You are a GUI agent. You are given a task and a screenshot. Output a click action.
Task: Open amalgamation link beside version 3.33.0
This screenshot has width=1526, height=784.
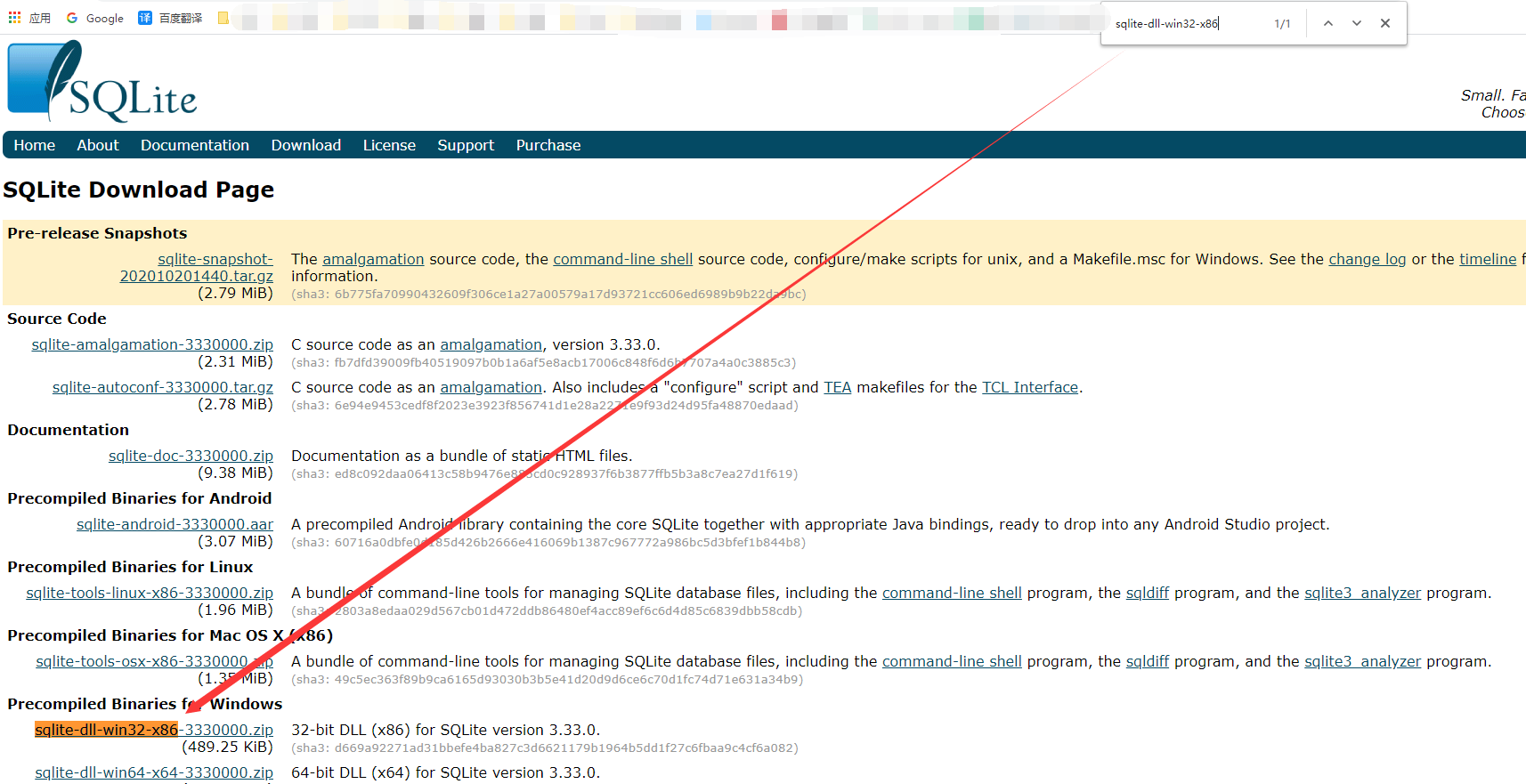point(491,344)
